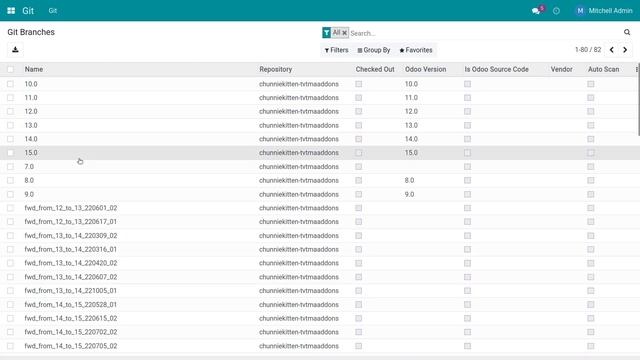This screenshot has width=640, height=360.
Task: Open the Filters dropdown
Action: [336, 50]
